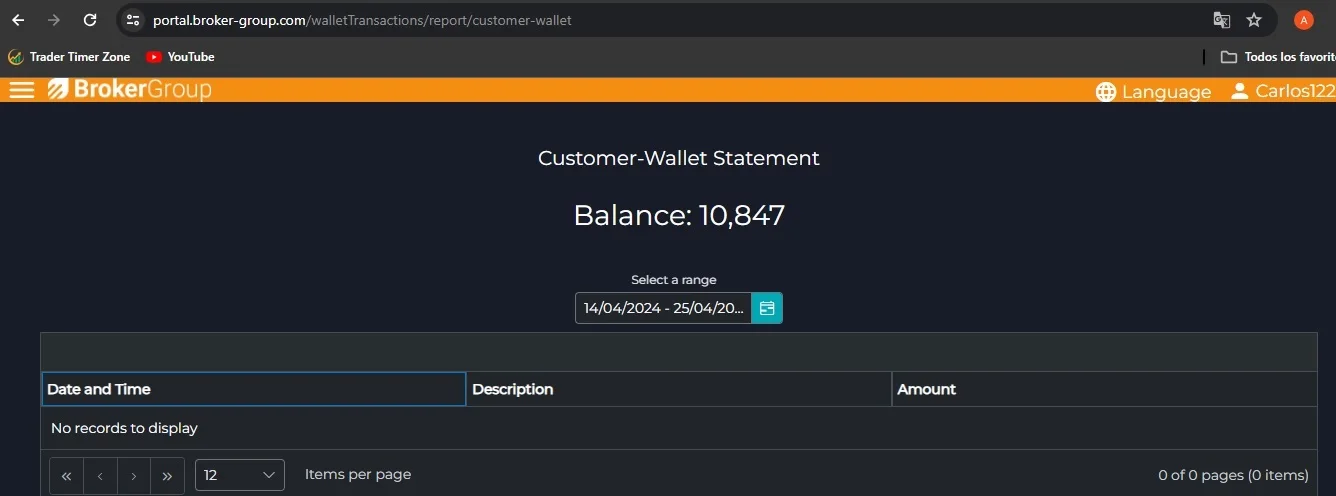Open the Carlos122 user menu
1336x496 pixels.
pyautogui.click(x=1283, y=91)
